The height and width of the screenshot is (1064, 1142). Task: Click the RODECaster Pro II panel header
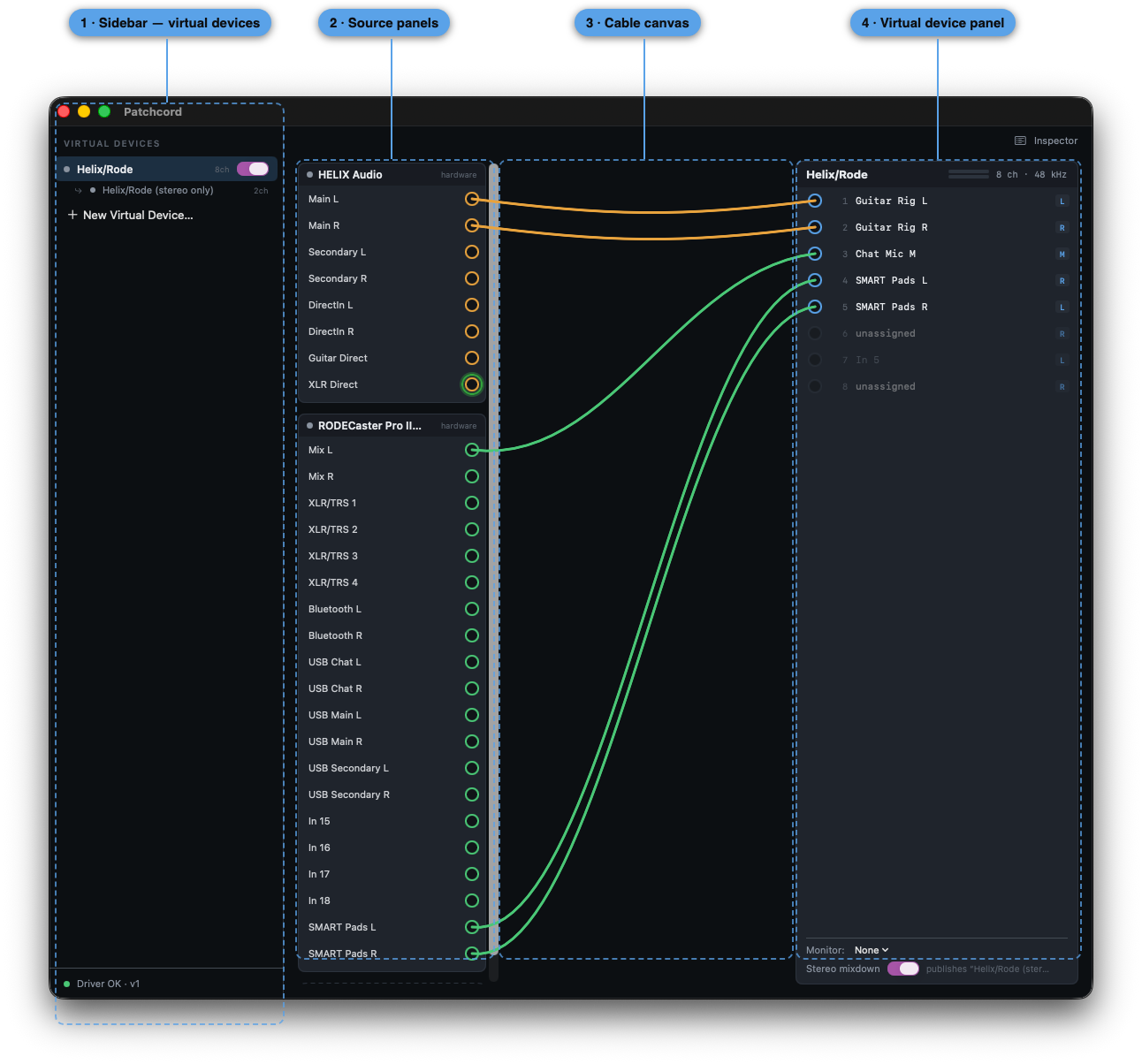[x=392, y=426]
